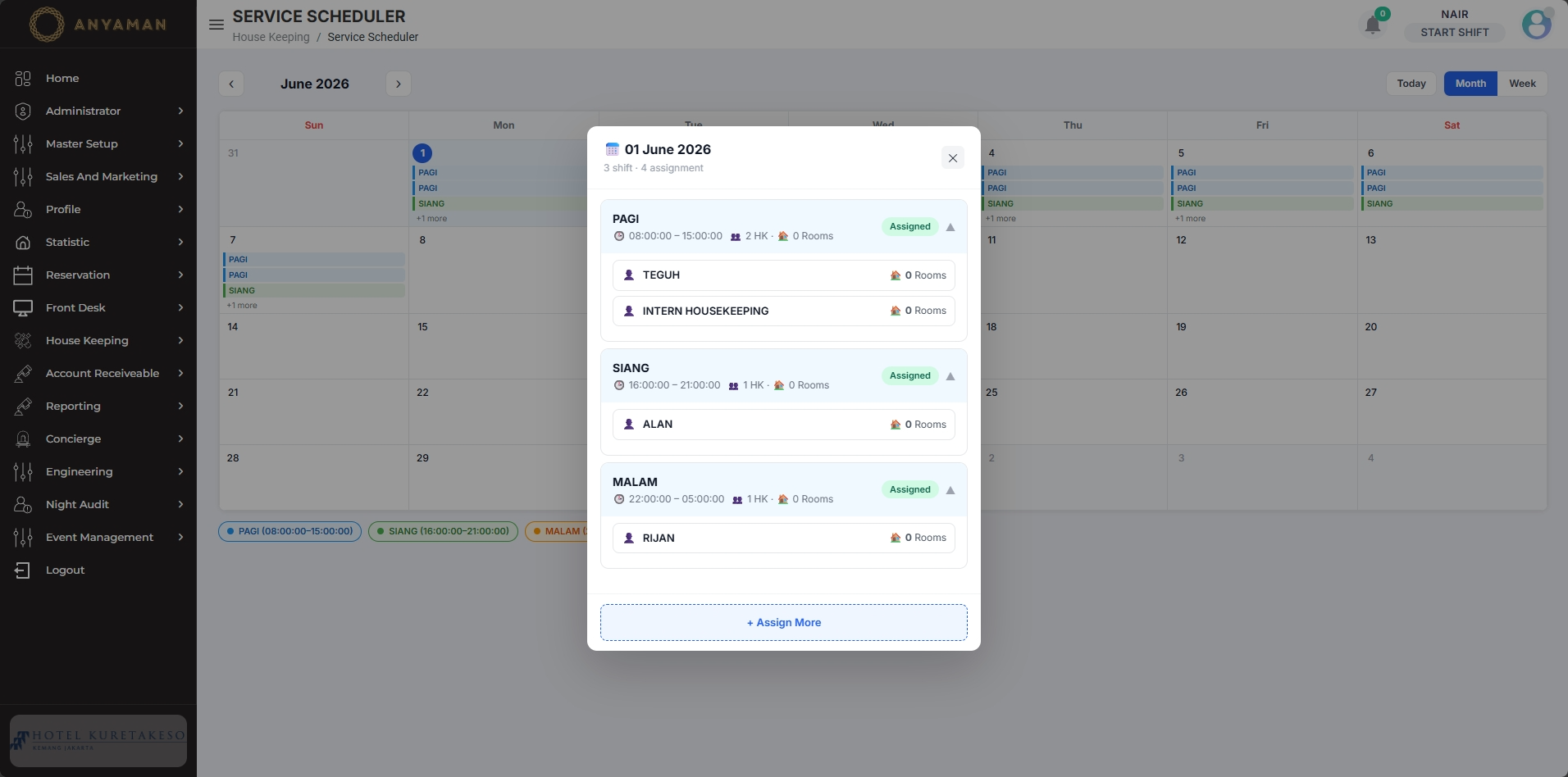Image resolution: width=1568 pixels, height=777 pixels.
Task: Click the Today button
Action: point(1411,84)
